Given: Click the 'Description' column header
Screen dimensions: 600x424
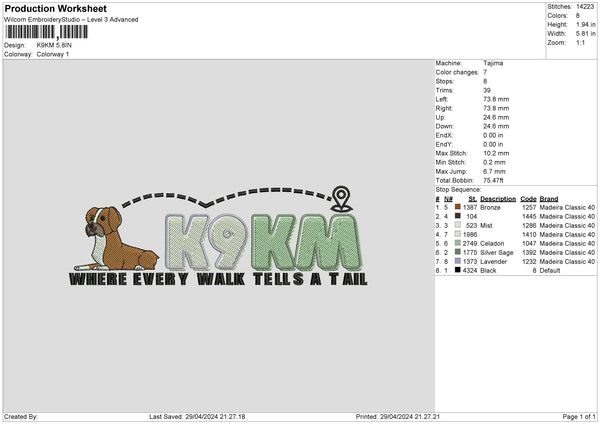Looking at the screenshot, I should pyautogui.click(x=498, y=199).
